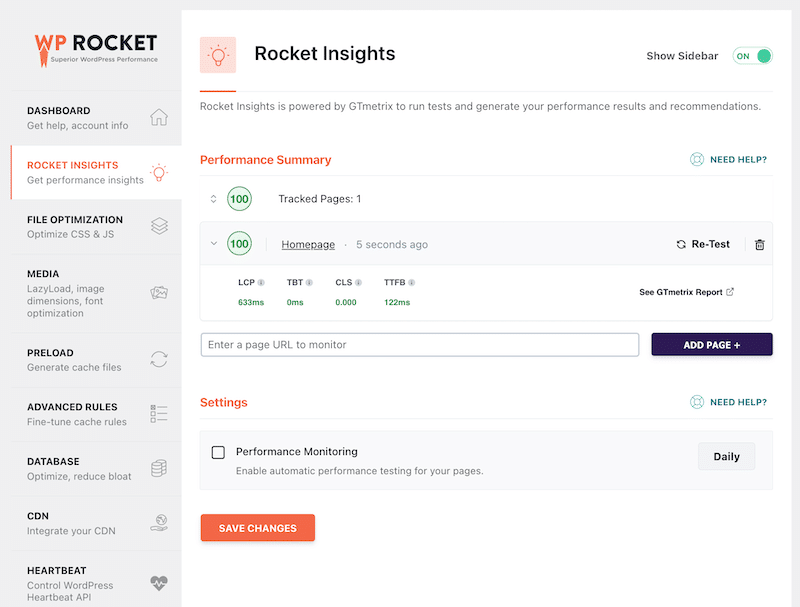Toggle the Tracked Pages sort arrows
800x607 pixels.
(213, 199)
